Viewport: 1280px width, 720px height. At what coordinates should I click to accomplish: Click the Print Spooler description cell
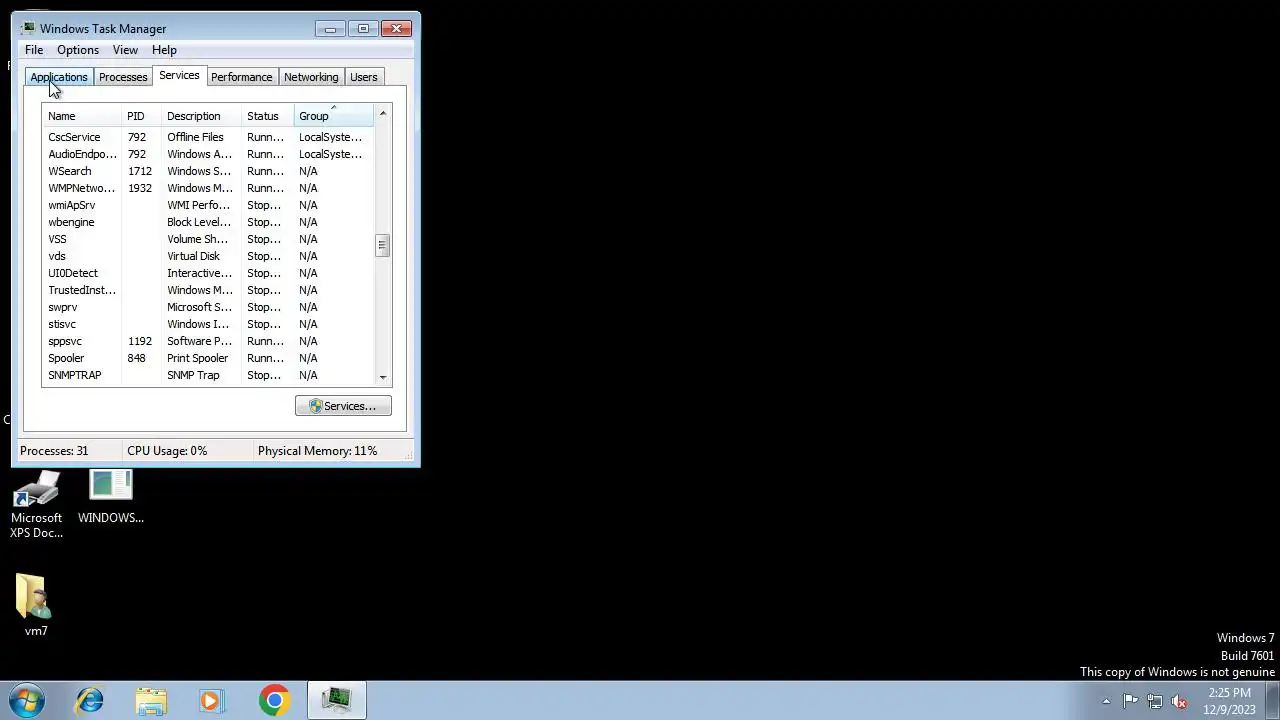(197, 358)
